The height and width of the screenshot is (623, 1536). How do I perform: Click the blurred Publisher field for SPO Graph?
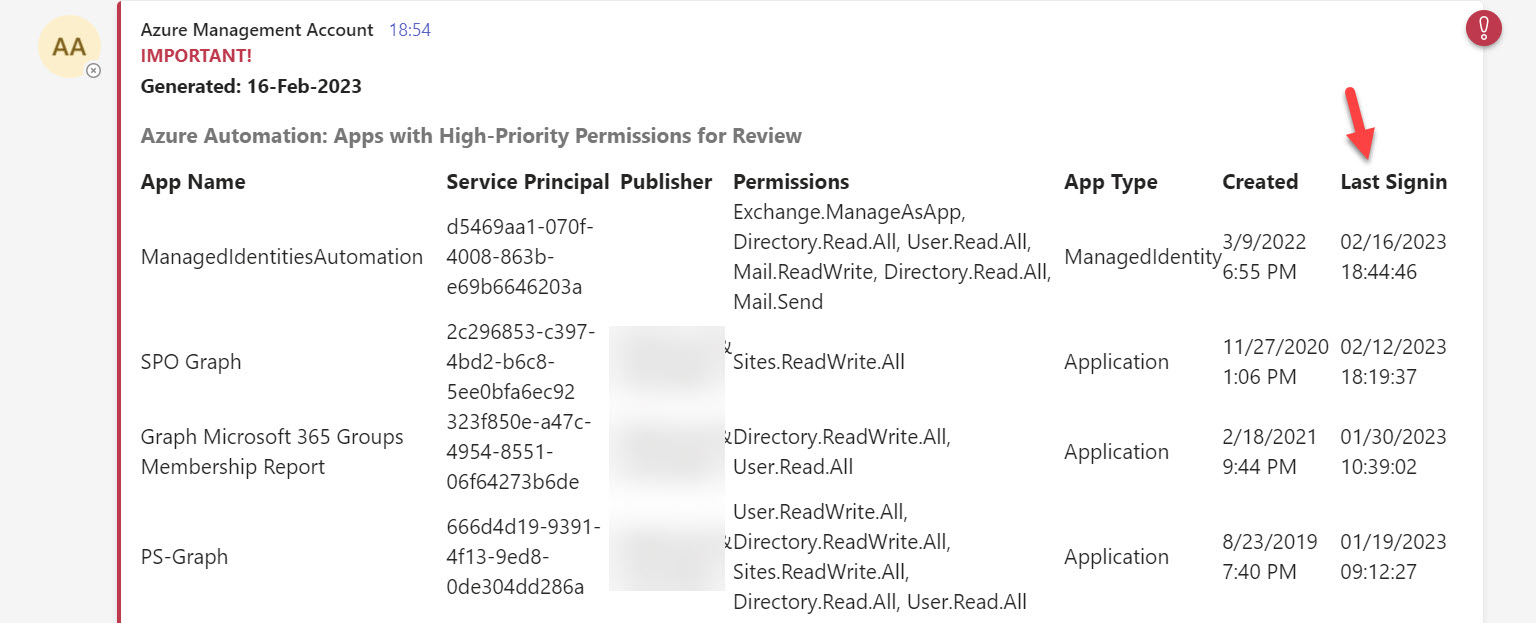click(668, 361)
